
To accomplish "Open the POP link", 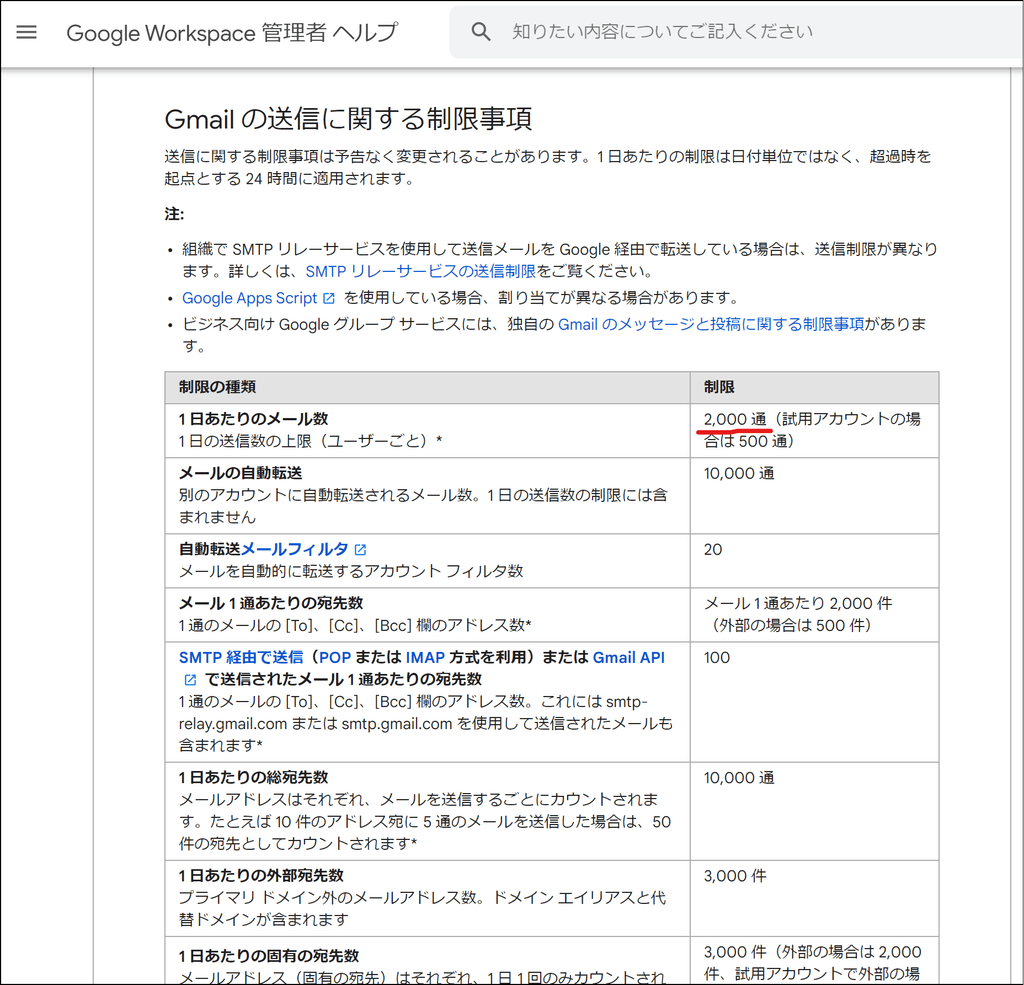I will (x=335, y=658).
